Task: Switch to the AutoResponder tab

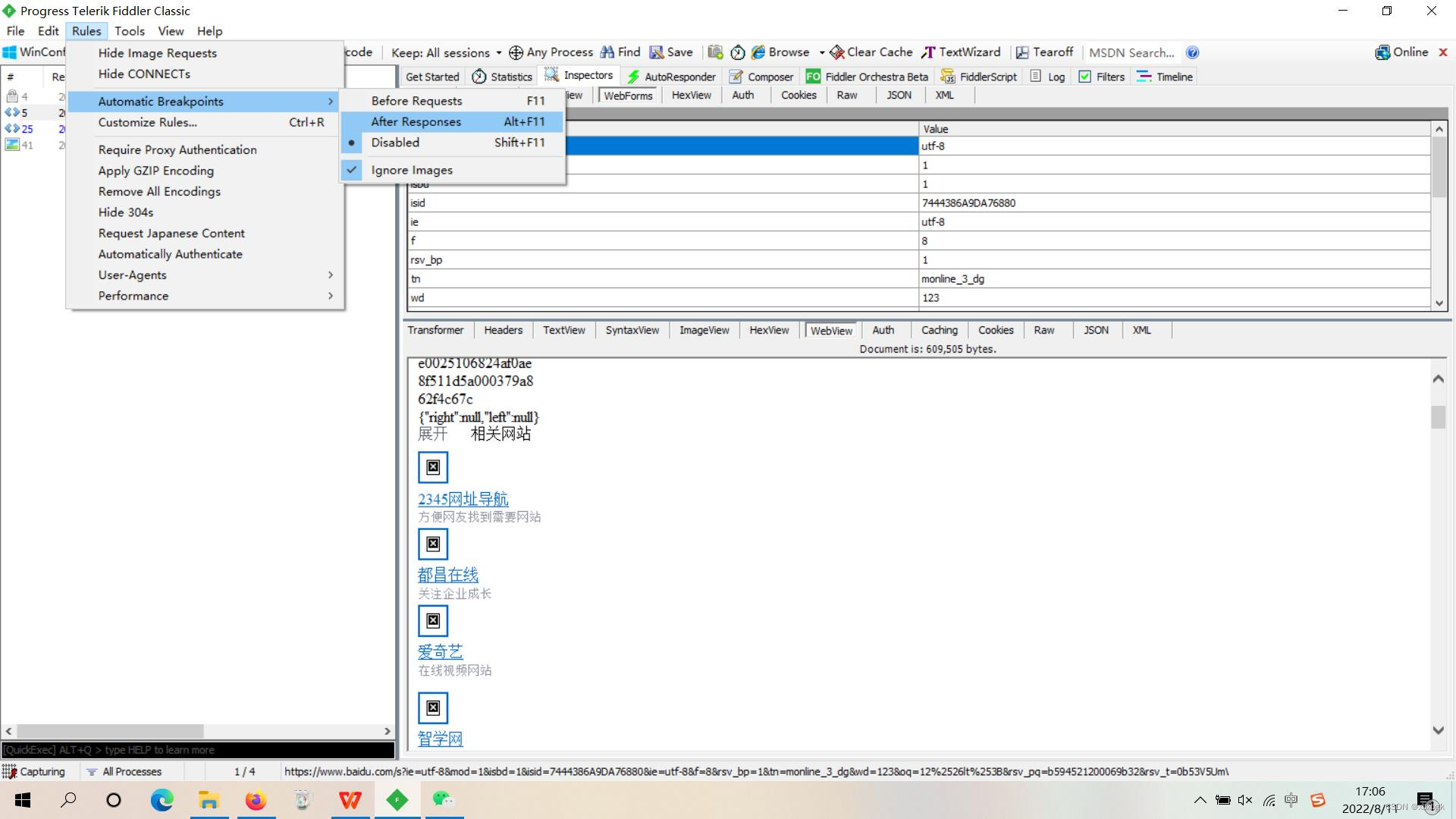Action: coord(671,77)
